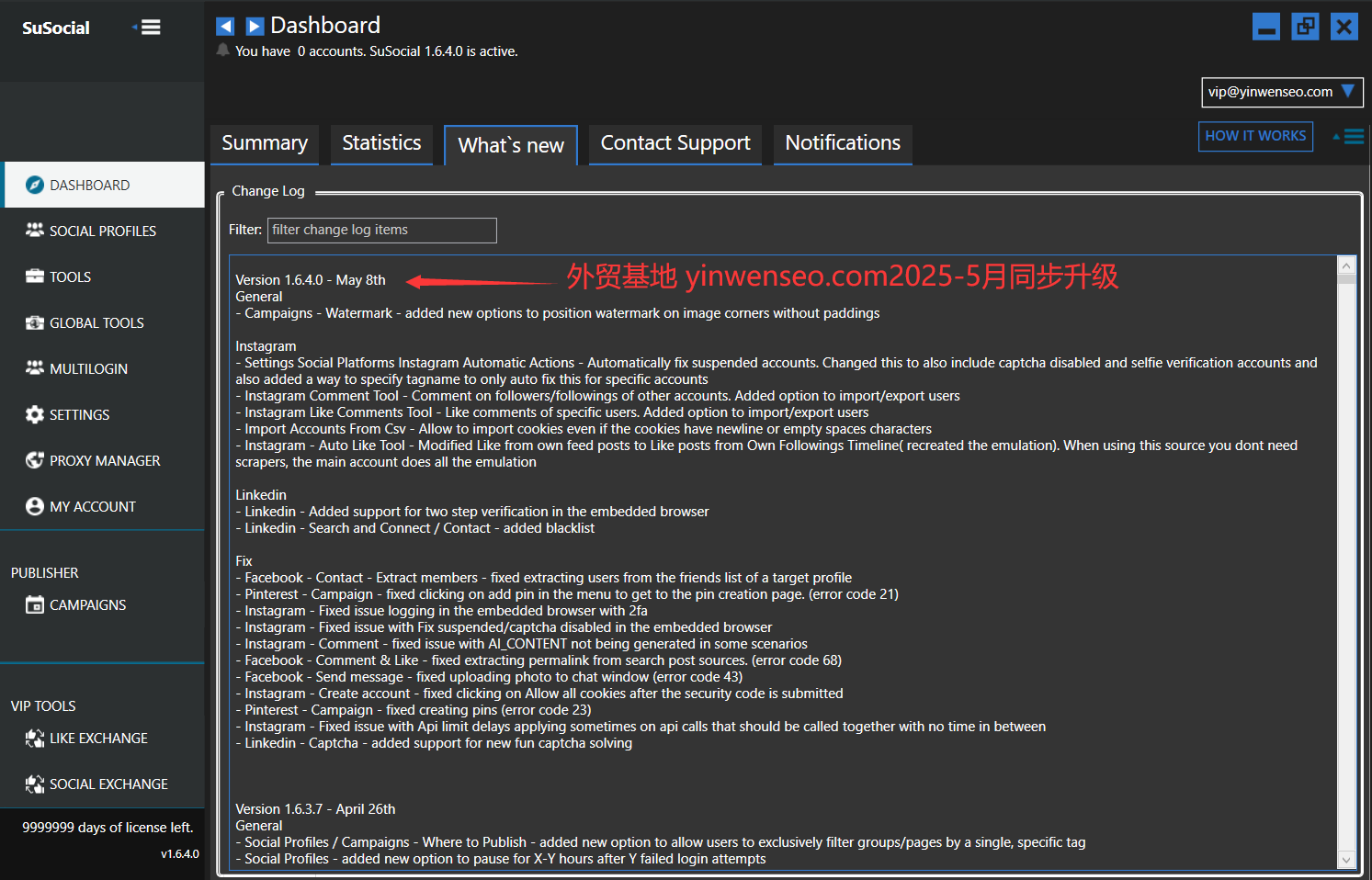Go forward using the right arrow
1372x880 pixels.
pos(255,27)
